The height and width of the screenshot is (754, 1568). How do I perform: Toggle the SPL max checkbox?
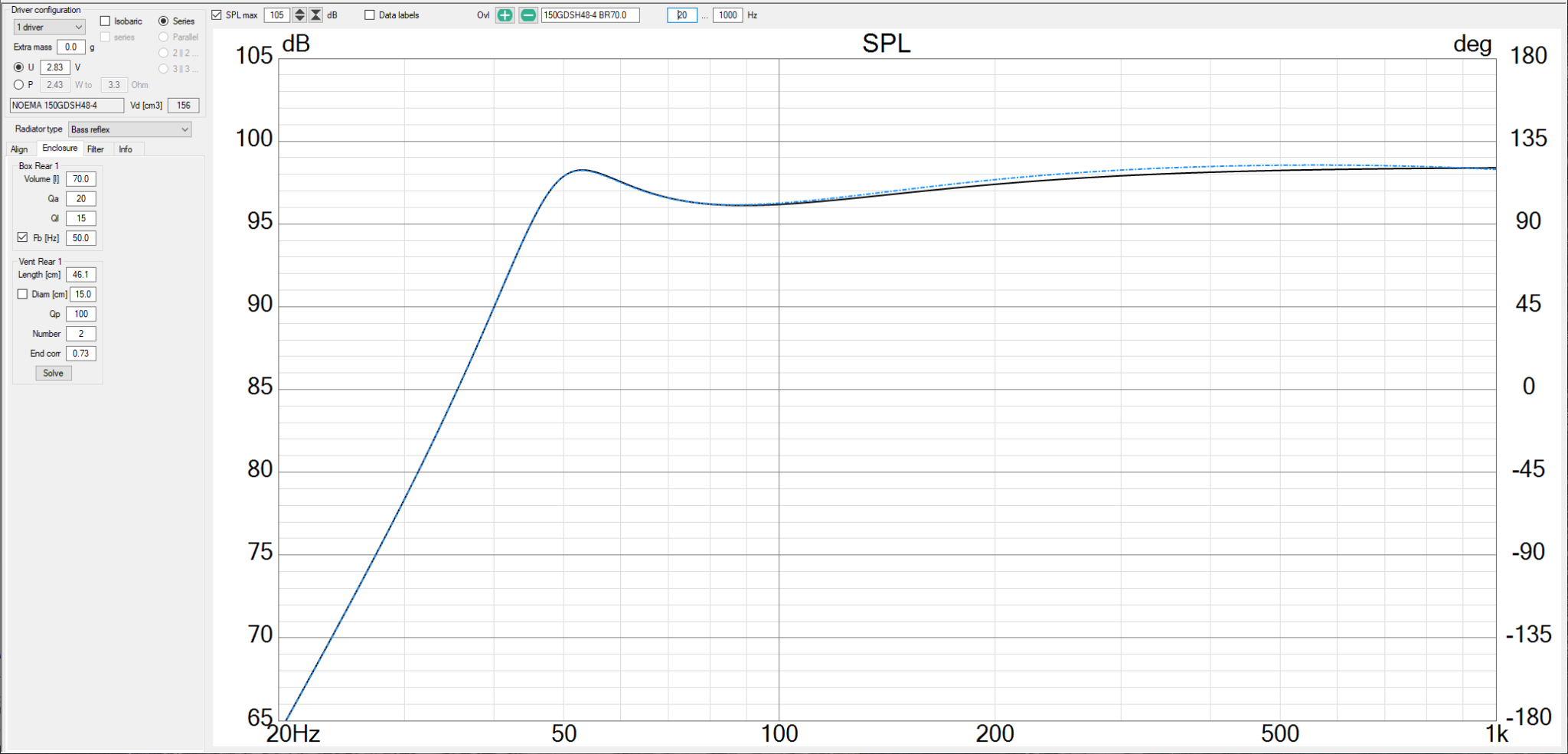(217, 15)
